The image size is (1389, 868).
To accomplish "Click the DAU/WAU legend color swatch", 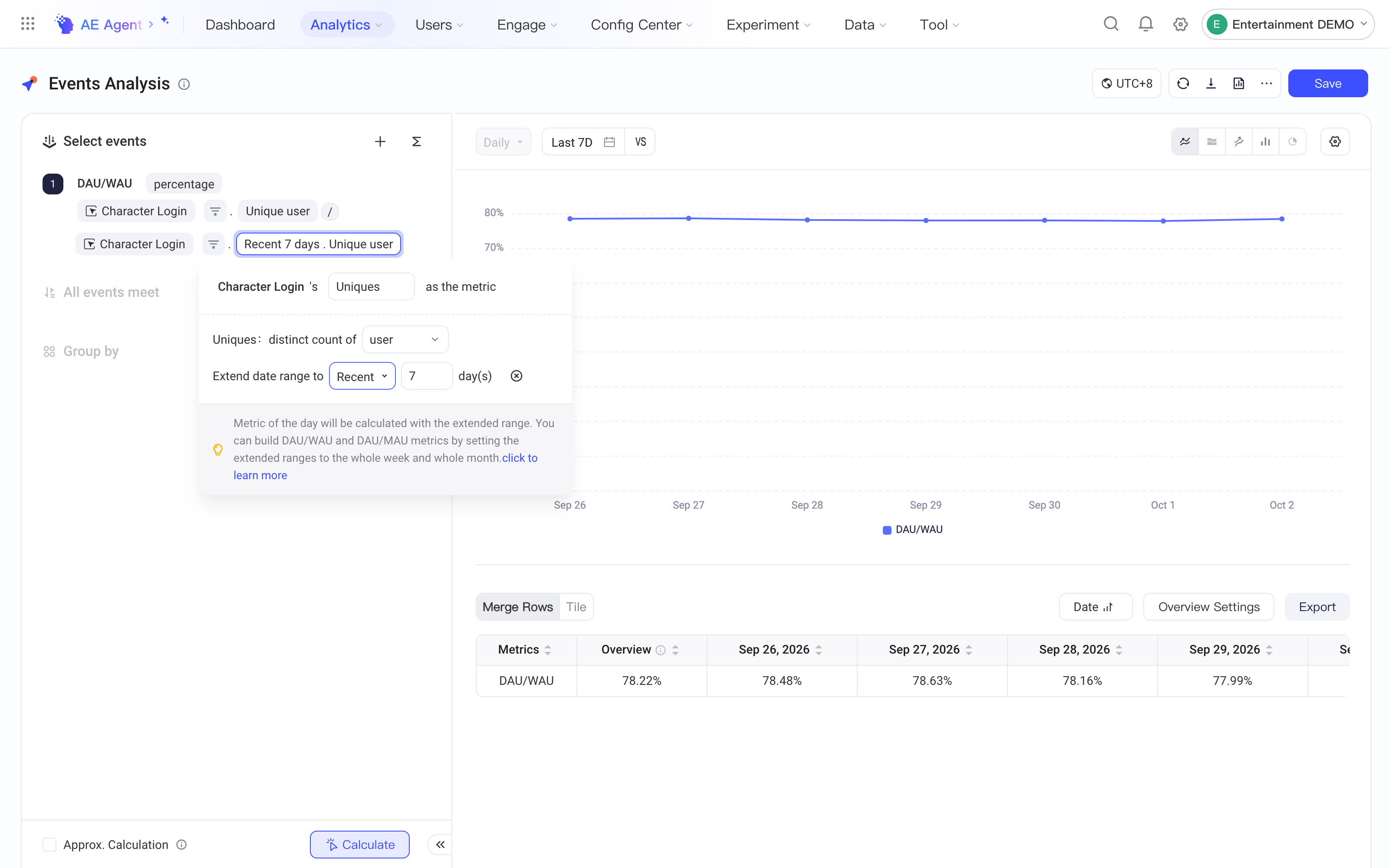I will tap(887, 530).
